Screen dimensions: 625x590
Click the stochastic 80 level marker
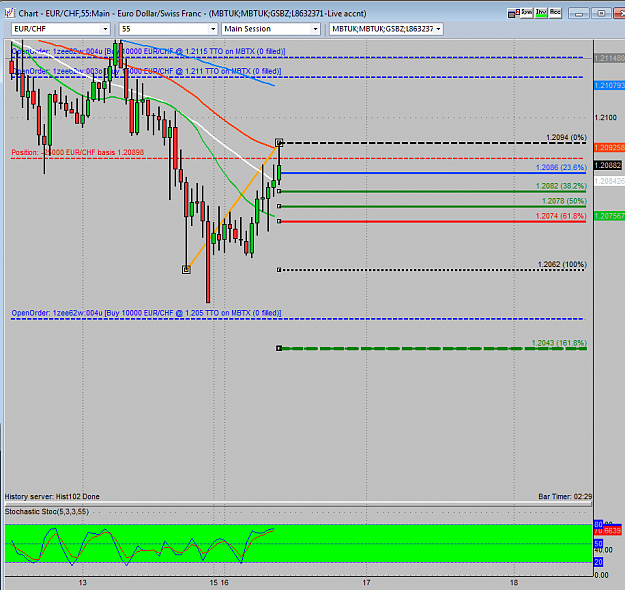point(598,524)
